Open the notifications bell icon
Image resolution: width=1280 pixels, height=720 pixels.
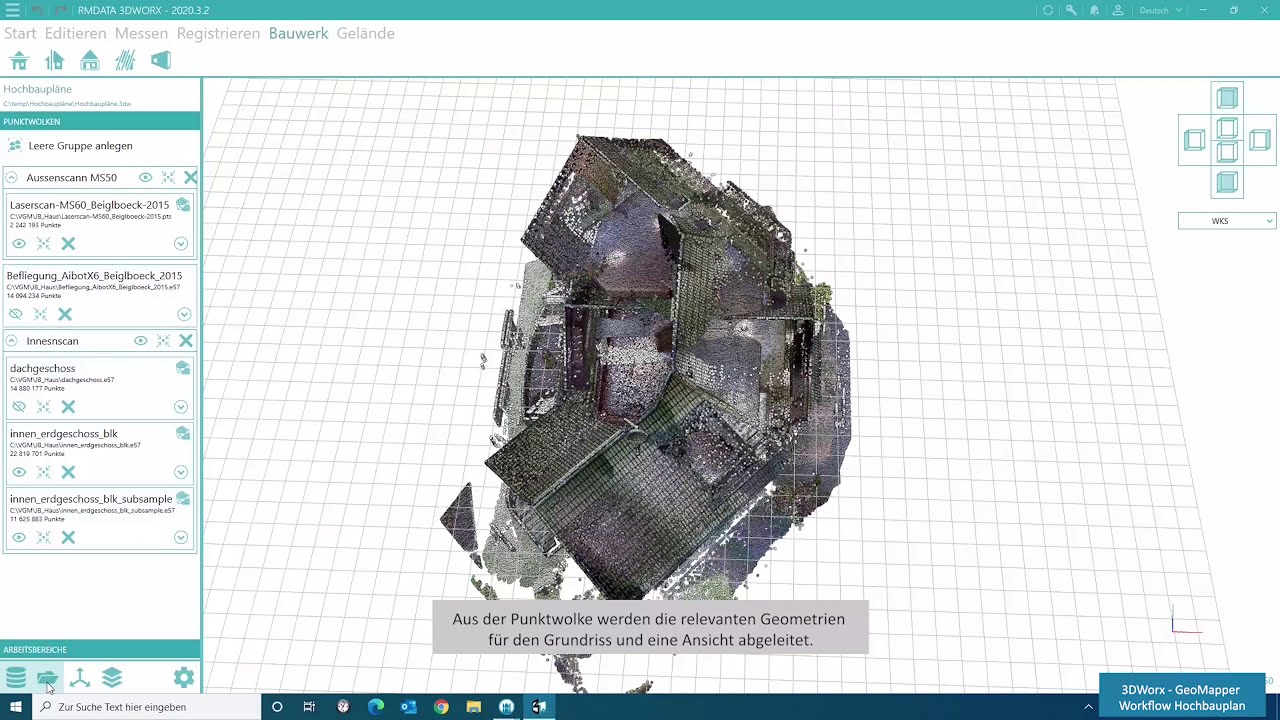coord(1095,10)
